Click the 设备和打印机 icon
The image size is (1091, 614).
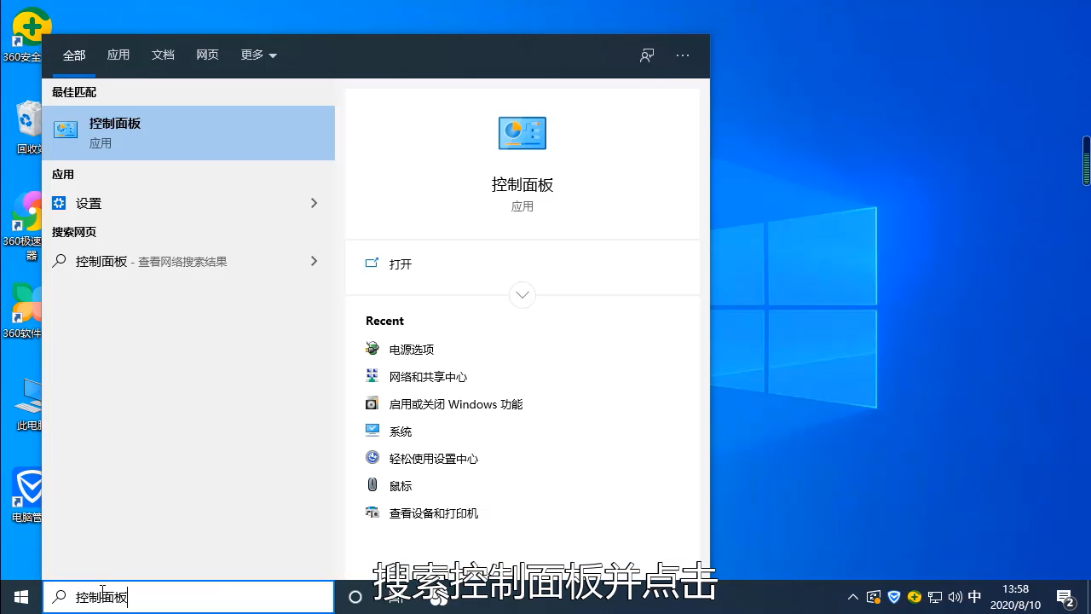pos(372,512)
